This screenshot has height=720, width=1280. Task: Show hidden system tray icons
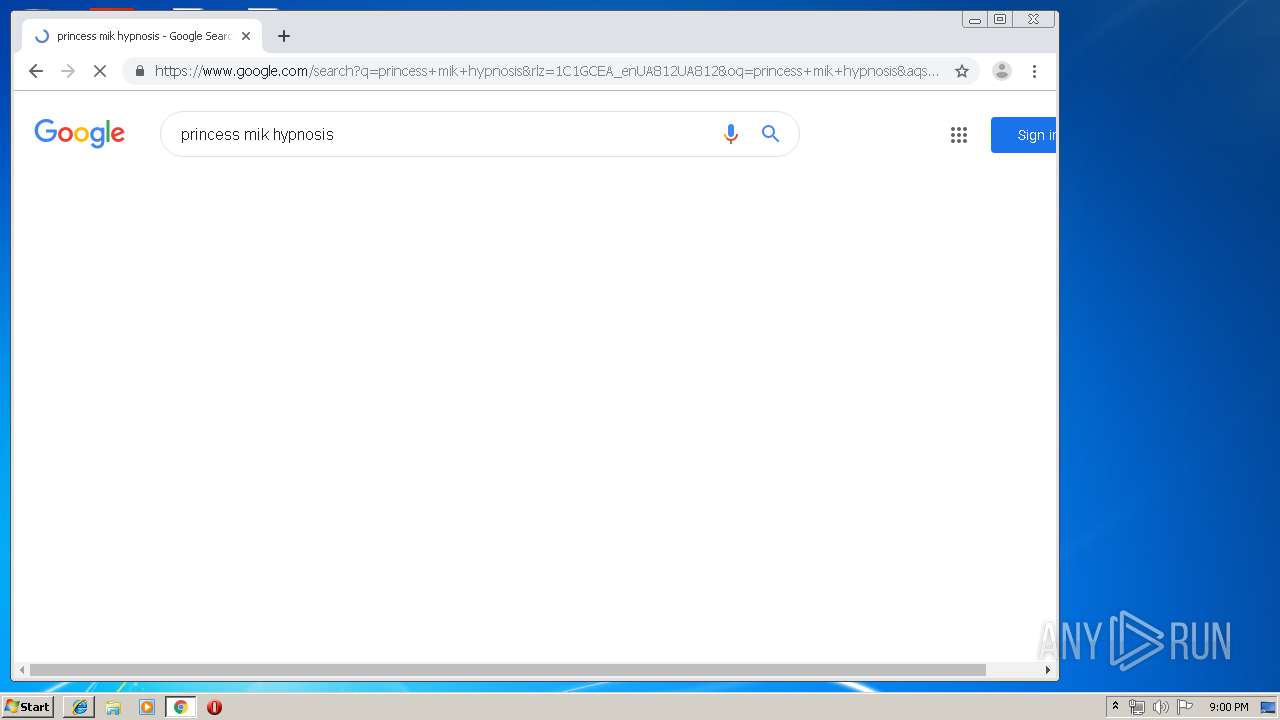(x=1115, y=707)
